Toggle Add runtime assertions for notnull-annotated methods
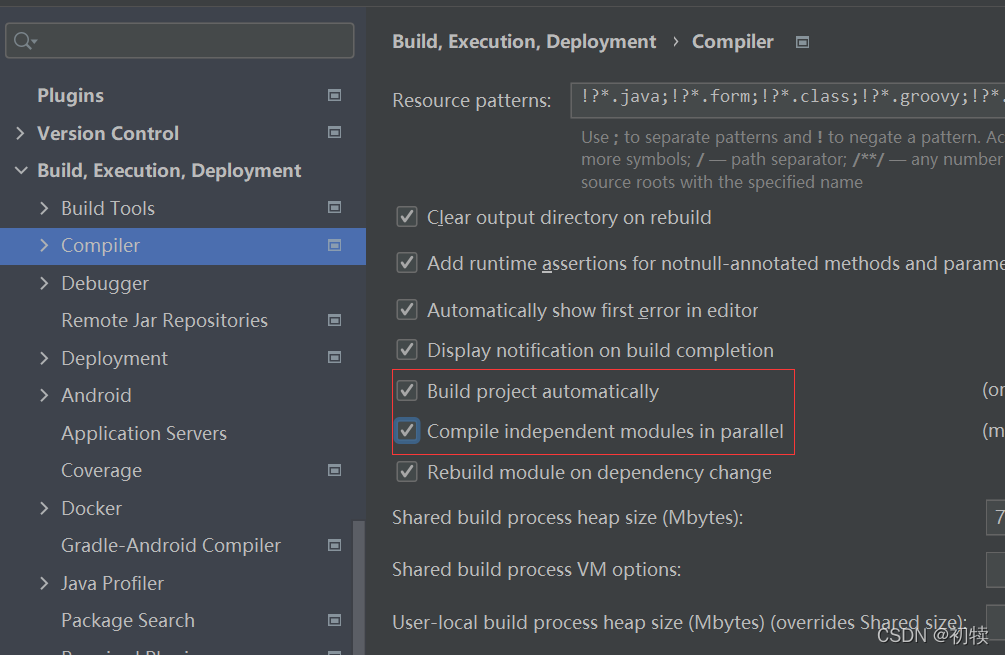 click(x=407, y=263)
